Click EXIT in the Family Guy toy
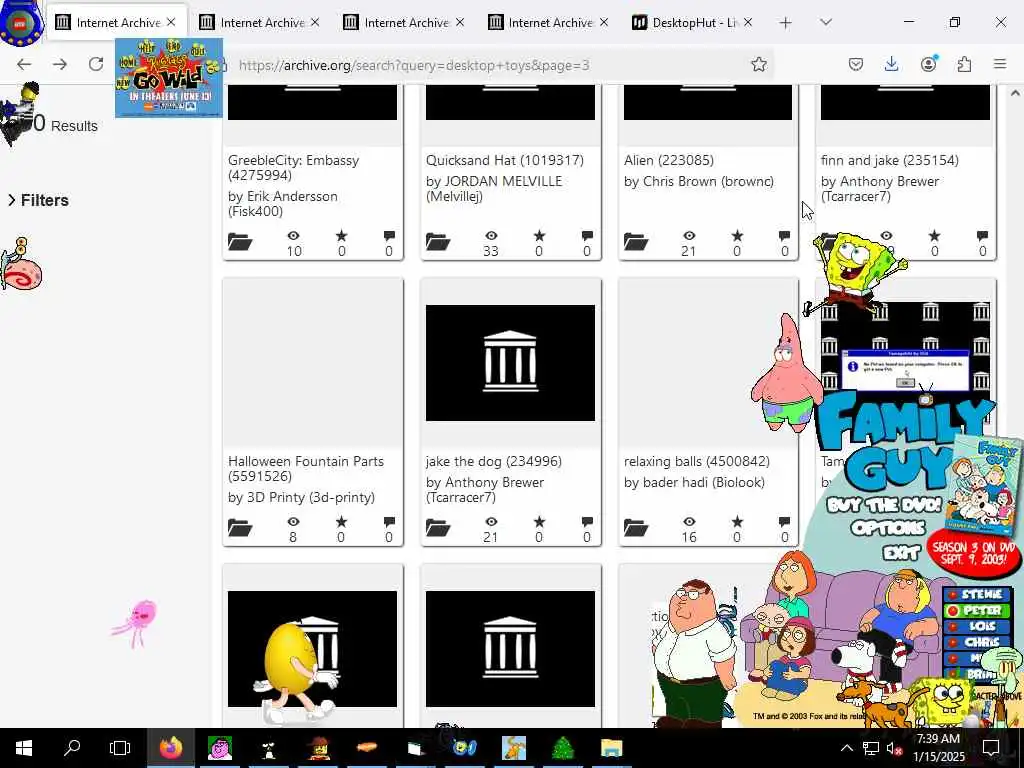Screen dimensions: 1024x768 [x=901, y=554]
